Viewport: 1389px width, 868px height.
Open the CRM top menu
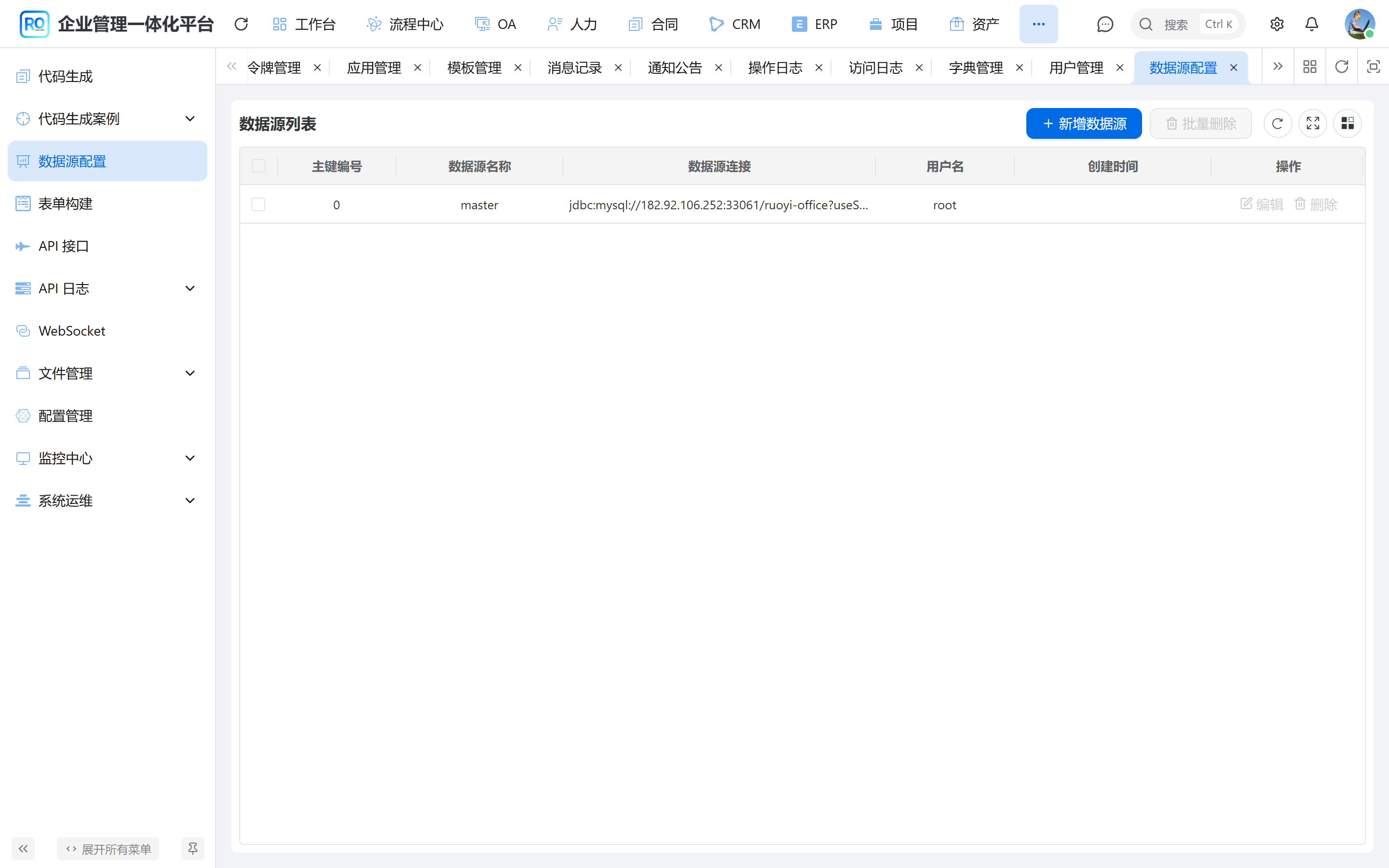(735, 24)
